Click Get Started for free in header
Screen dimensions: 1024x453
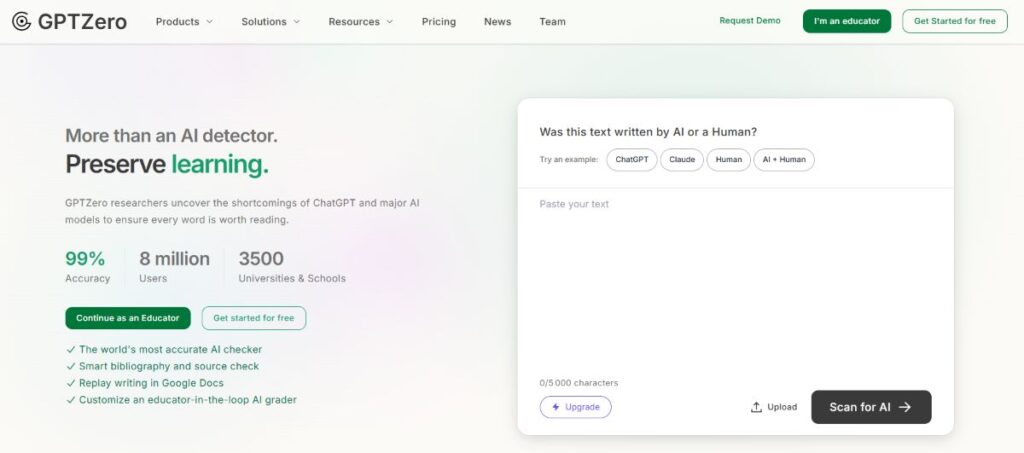click(955, 21)
